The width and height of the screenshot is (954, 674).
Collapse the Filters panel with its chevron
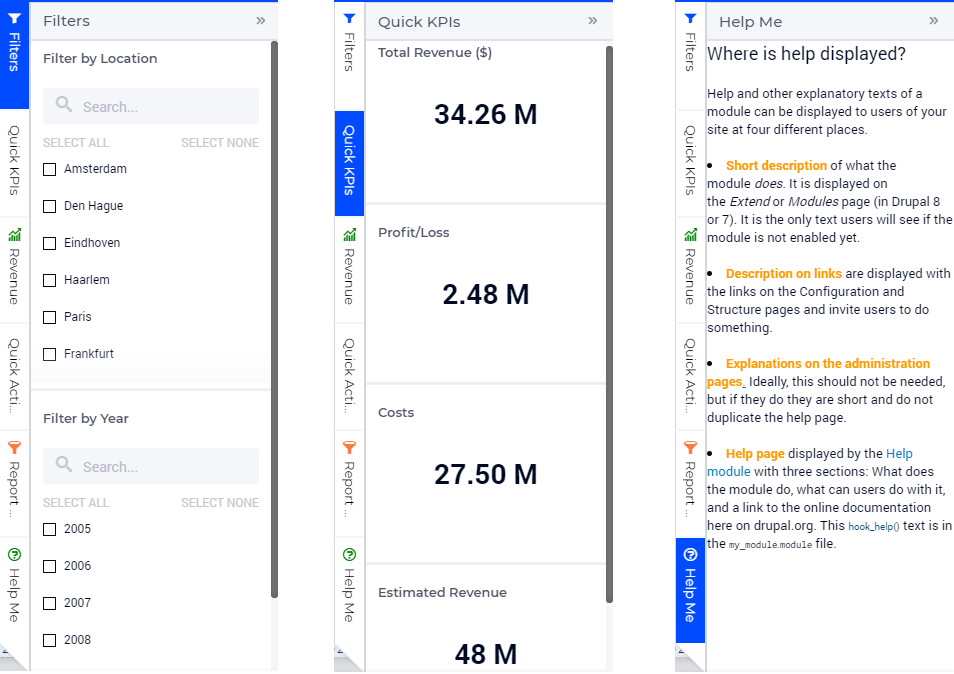pyautogui.click(x=261, y=20)
